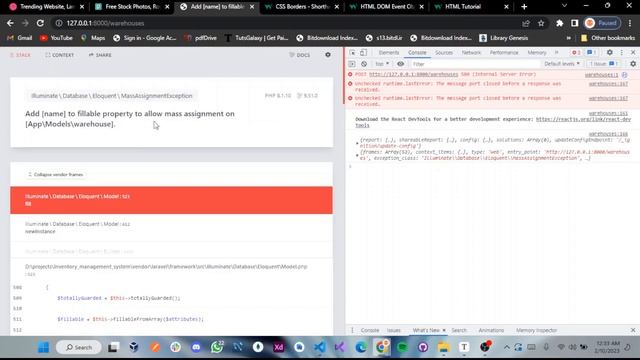This screenshot has width=640, height=360.
Task: Toggle Collapse vendor frames
Action: click(x=55, y=174)
